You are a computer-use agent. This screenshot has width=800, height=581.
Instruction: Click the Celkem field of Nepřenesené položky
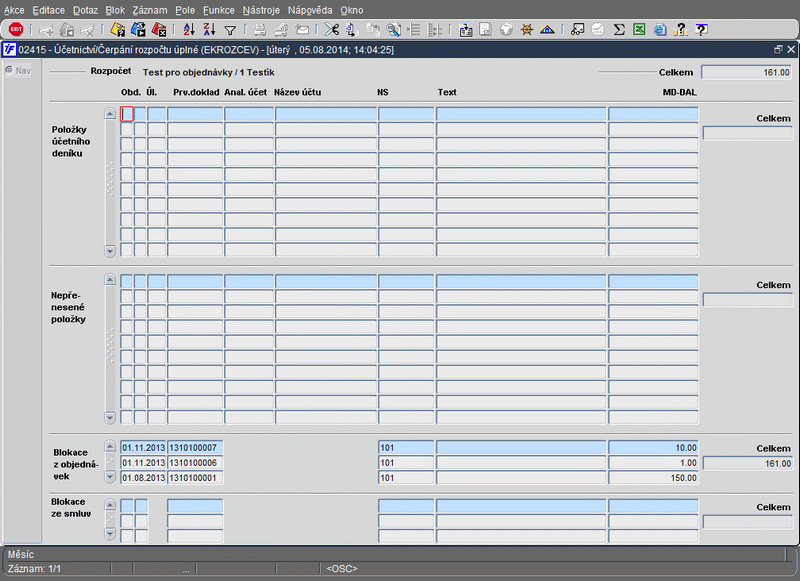[x=748, y=299]
